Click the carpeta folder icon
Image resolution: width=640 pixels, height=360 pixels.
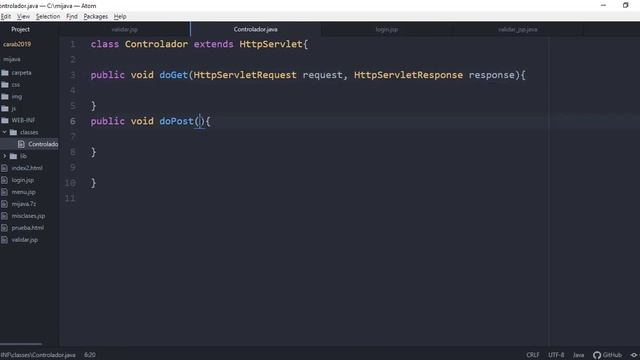coord(5,73)
